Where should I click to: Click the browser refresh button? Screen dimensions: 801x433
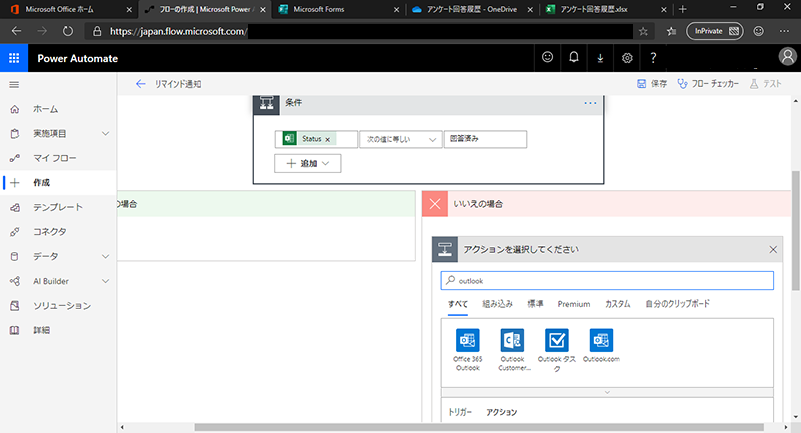pos(67,31)
